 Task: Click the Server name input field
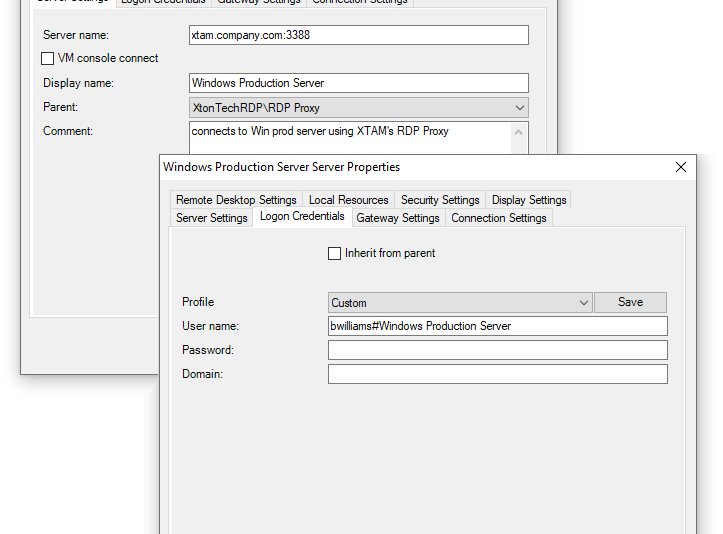pyautogui.click(x=358, y=35)
